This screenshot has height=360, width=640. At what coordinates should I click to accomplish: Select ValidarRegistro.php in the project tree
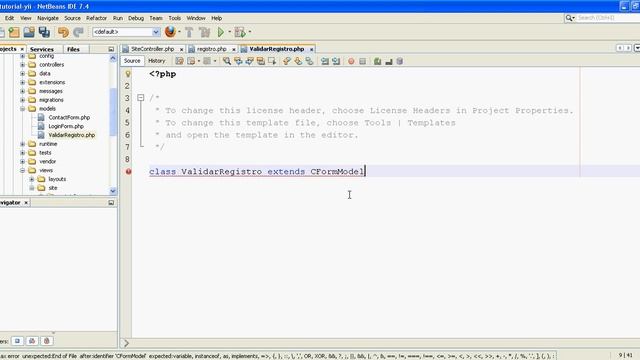point(71,135)
